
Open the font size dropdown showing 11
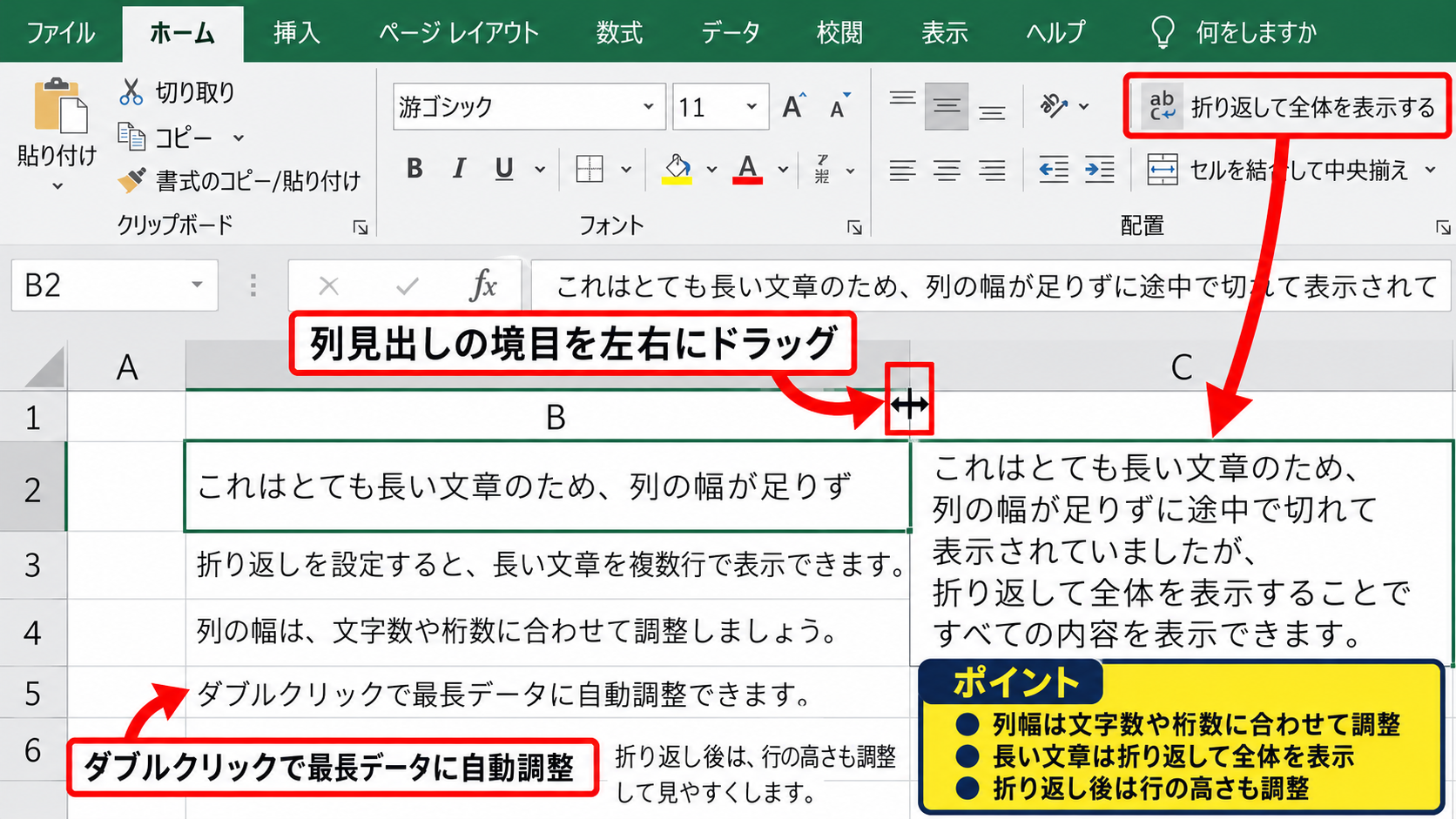752,106
